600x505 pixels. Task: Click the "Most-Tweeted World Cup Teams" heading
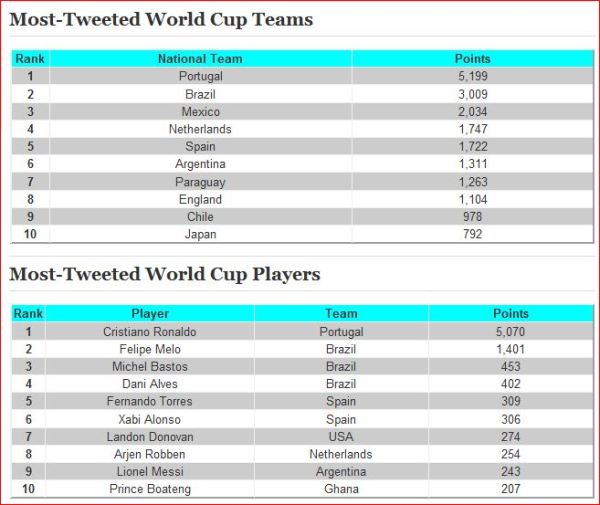[161, 20]
